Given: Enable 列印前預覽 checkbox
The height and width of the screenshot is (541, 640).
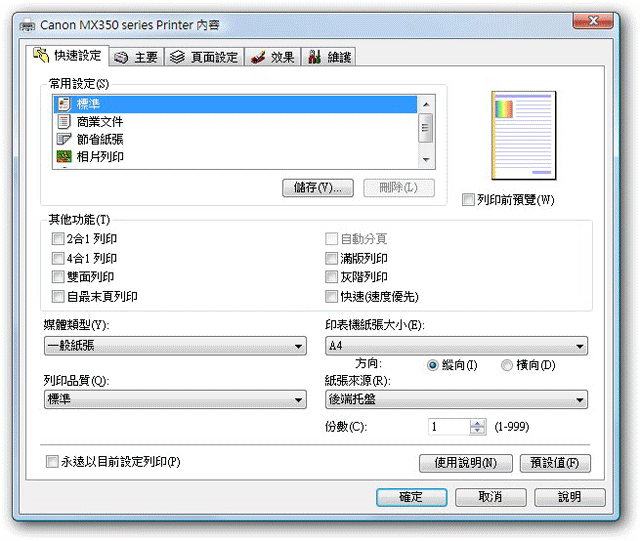Looking at the screenshot, I should pyautogui.click(x=468, y=200).
